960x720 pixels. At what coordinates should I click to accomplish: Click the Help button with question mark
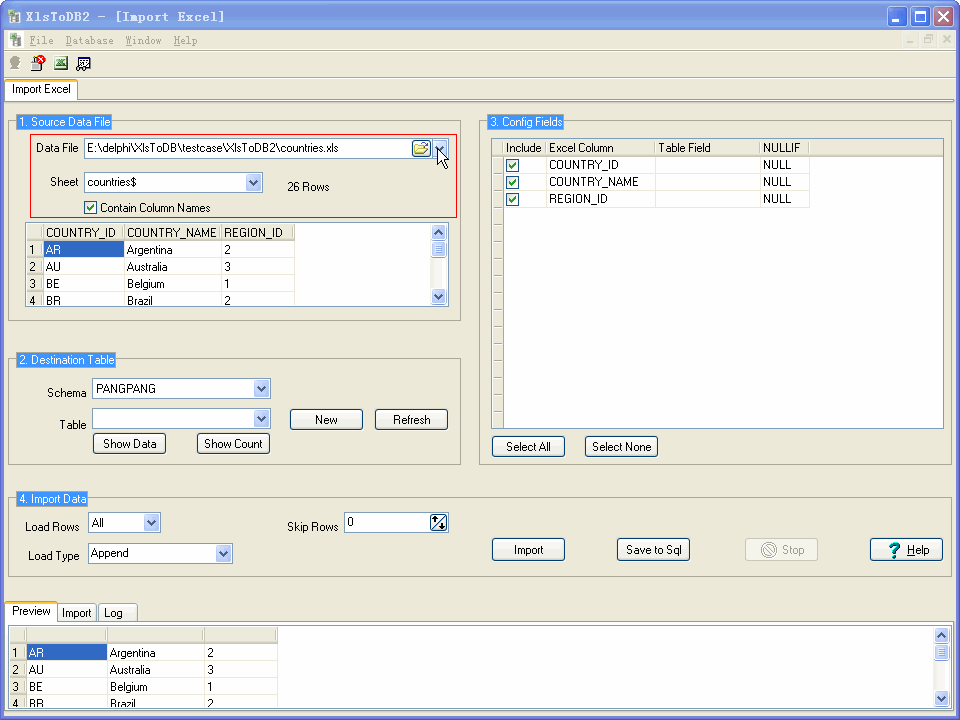pos(906,550)
